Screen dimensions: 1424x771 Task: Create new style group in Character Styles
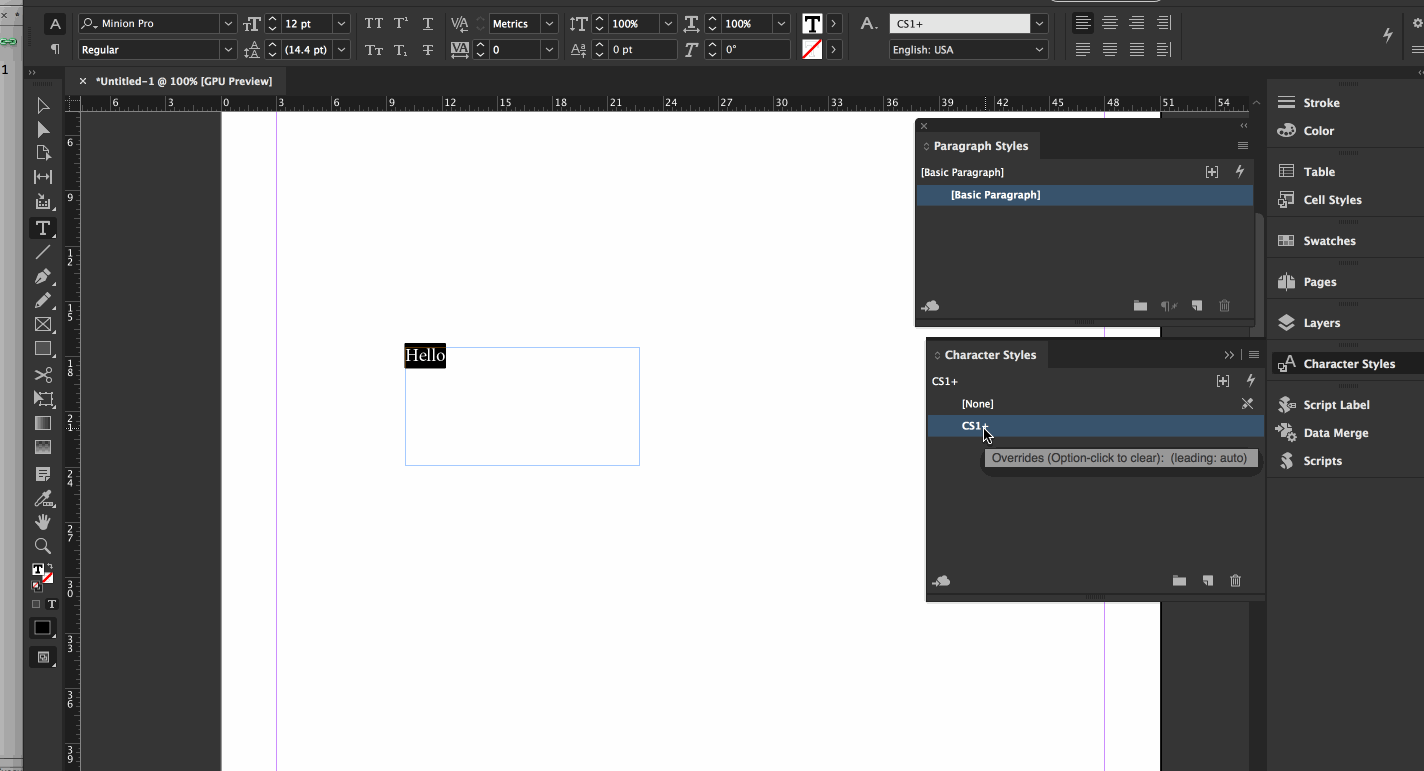1180,581
